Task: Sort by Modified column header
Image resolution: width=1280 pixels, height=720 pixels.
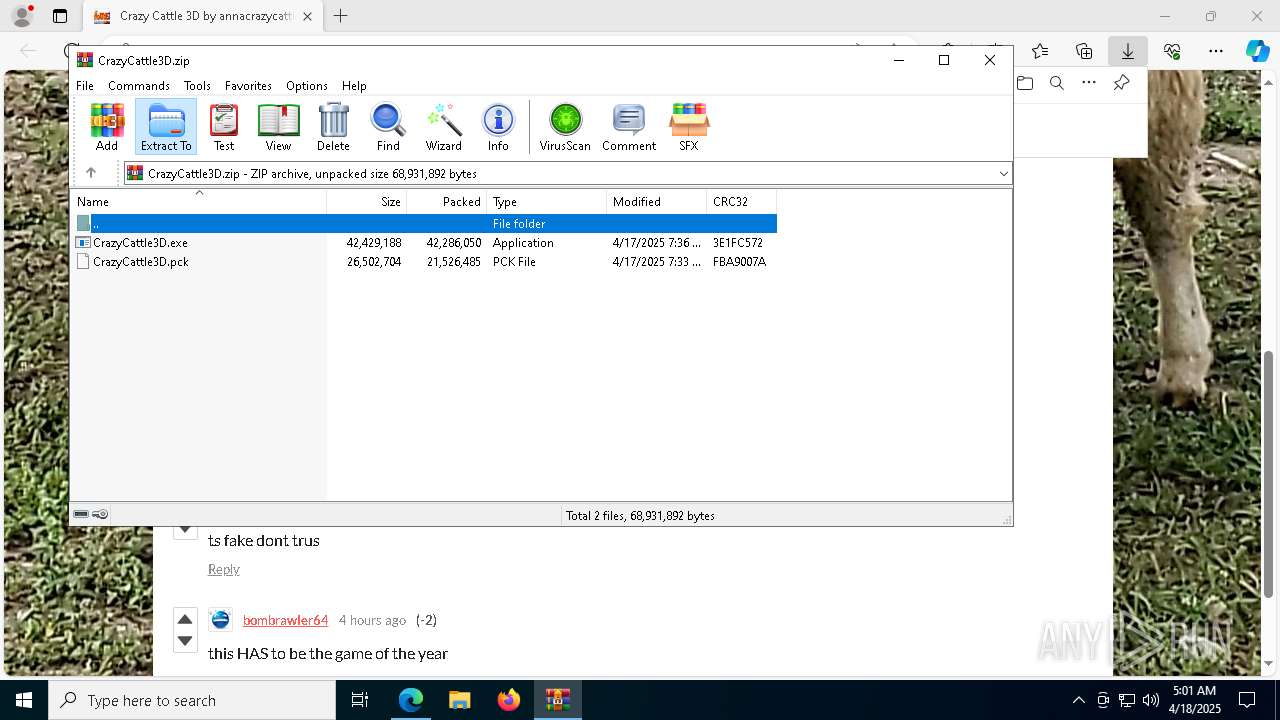Action: coord(657,201)
